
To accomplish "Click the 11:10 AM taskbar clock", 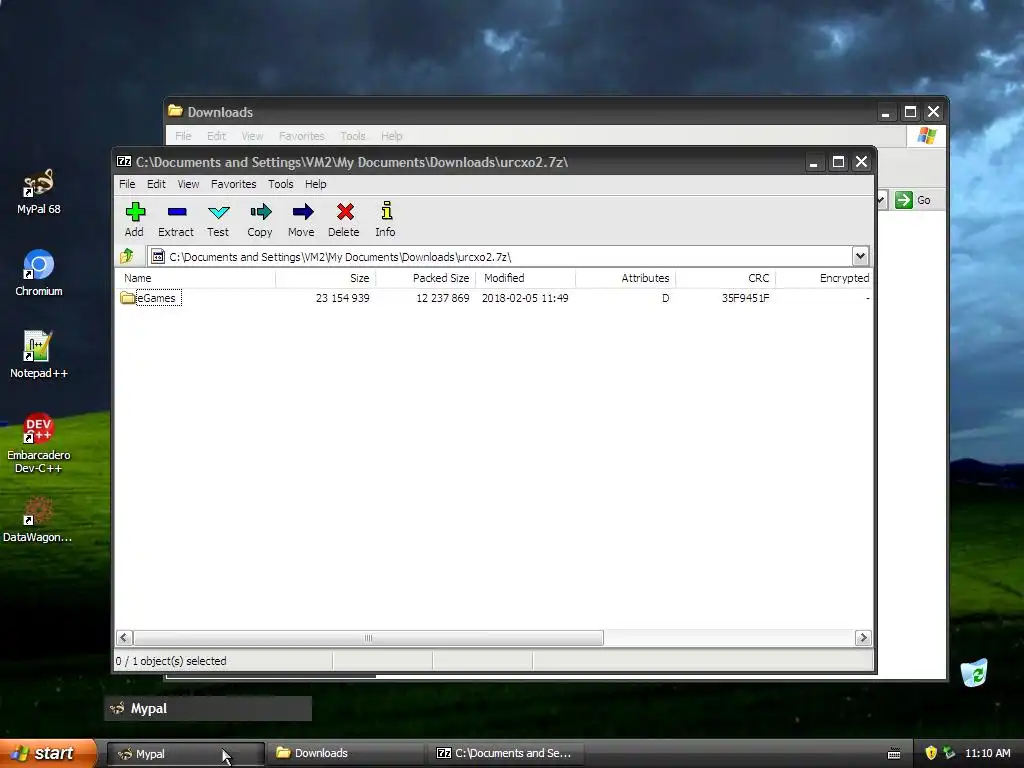I will [987, 753].
